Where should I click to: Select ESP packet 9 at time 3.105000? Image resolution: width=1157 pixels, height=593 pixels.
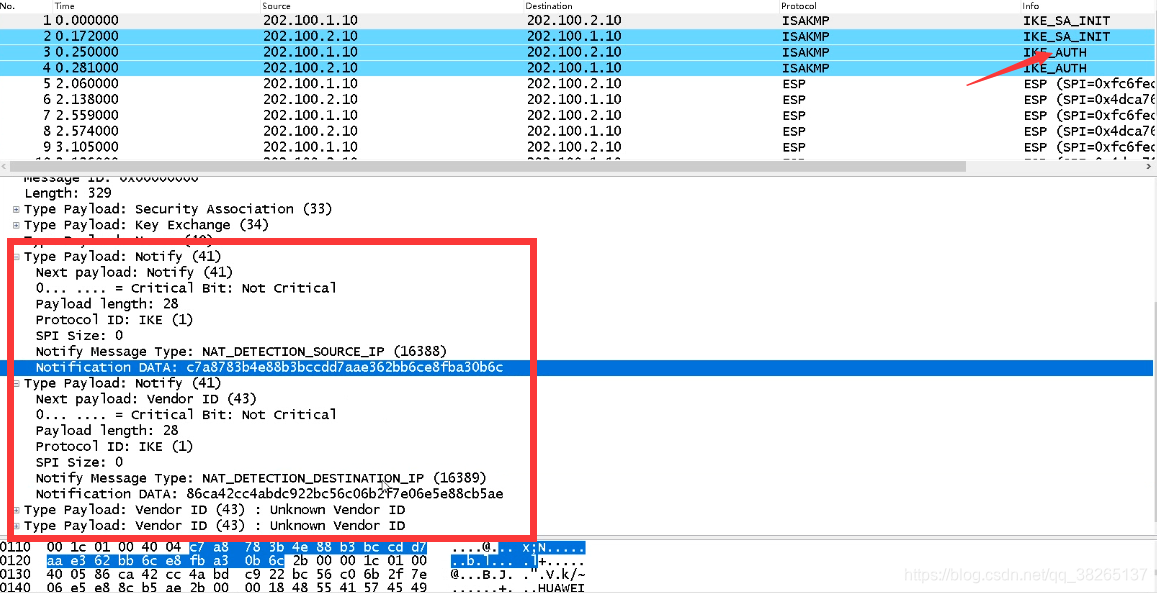pos(578,147)
